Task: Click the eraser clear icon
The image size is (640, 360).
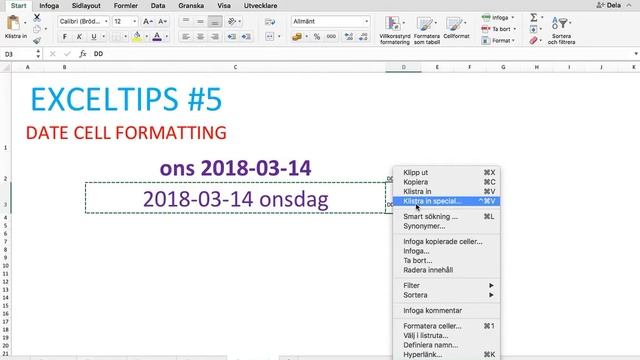Action: (533, 40)
